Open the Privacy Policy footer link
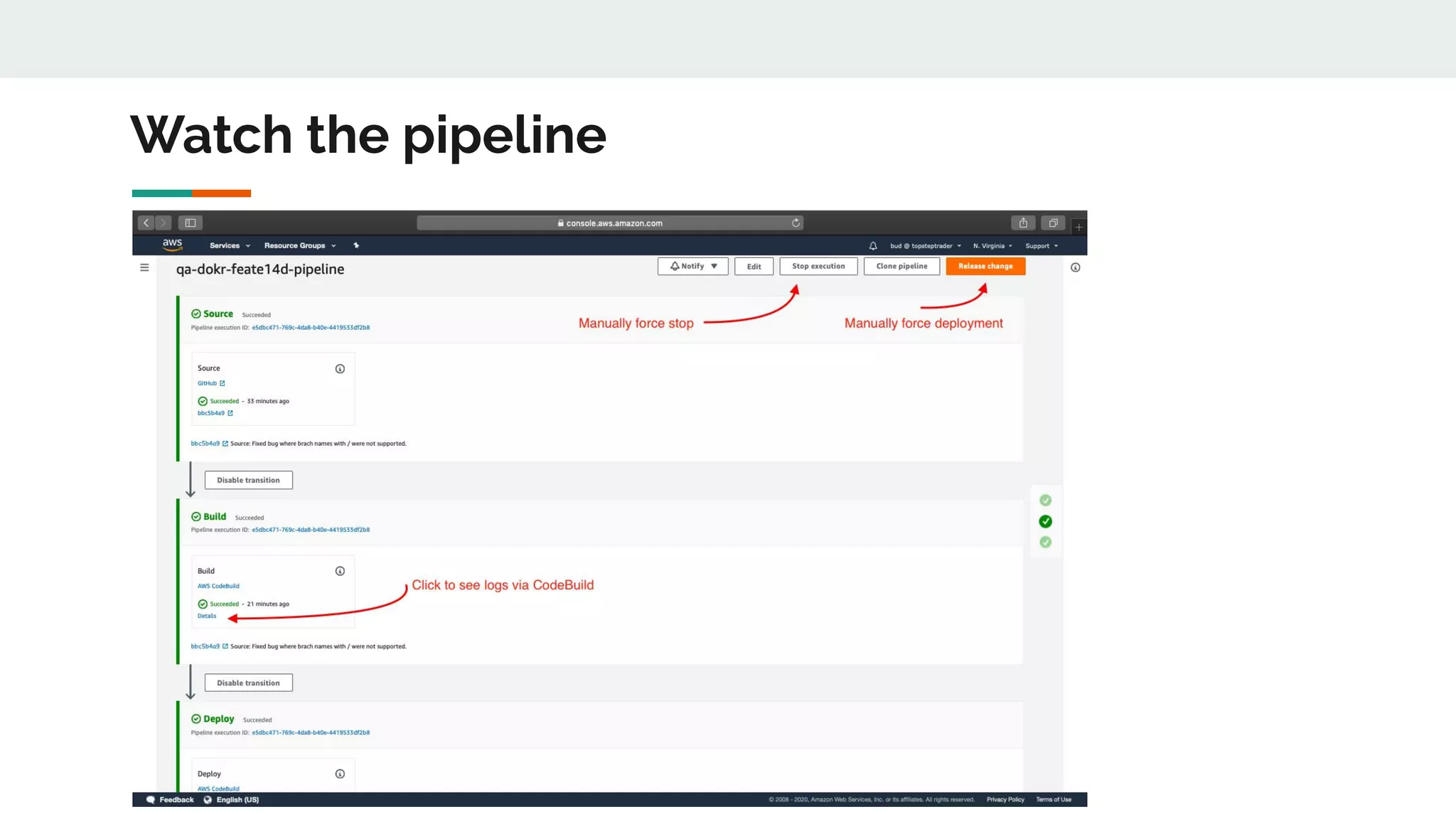 click(1005, 800)
